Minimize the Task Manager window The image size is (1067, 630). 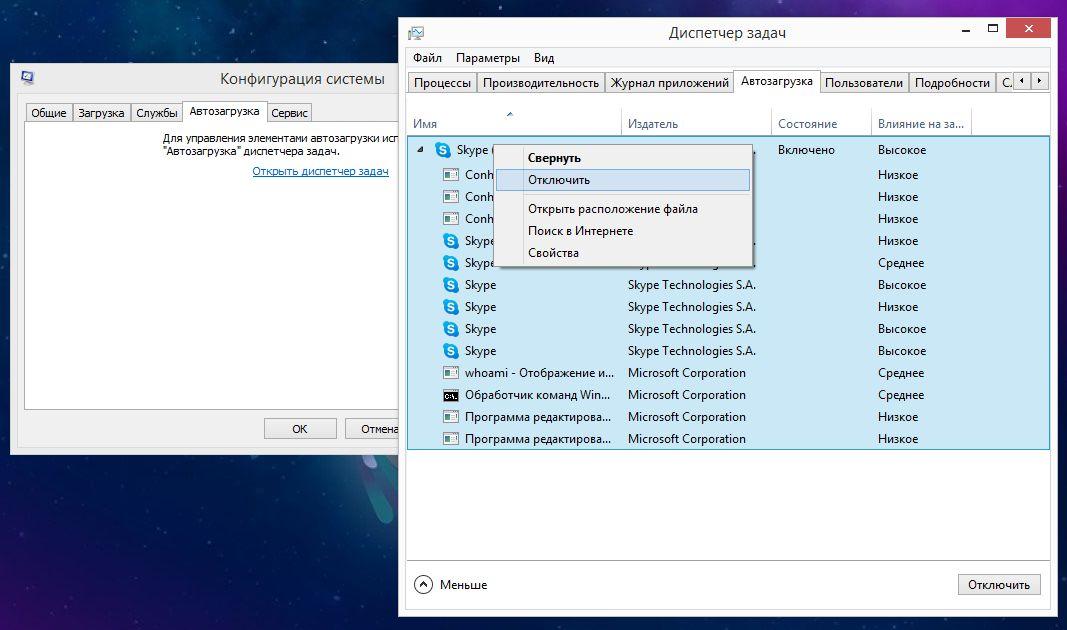(966, 29)
